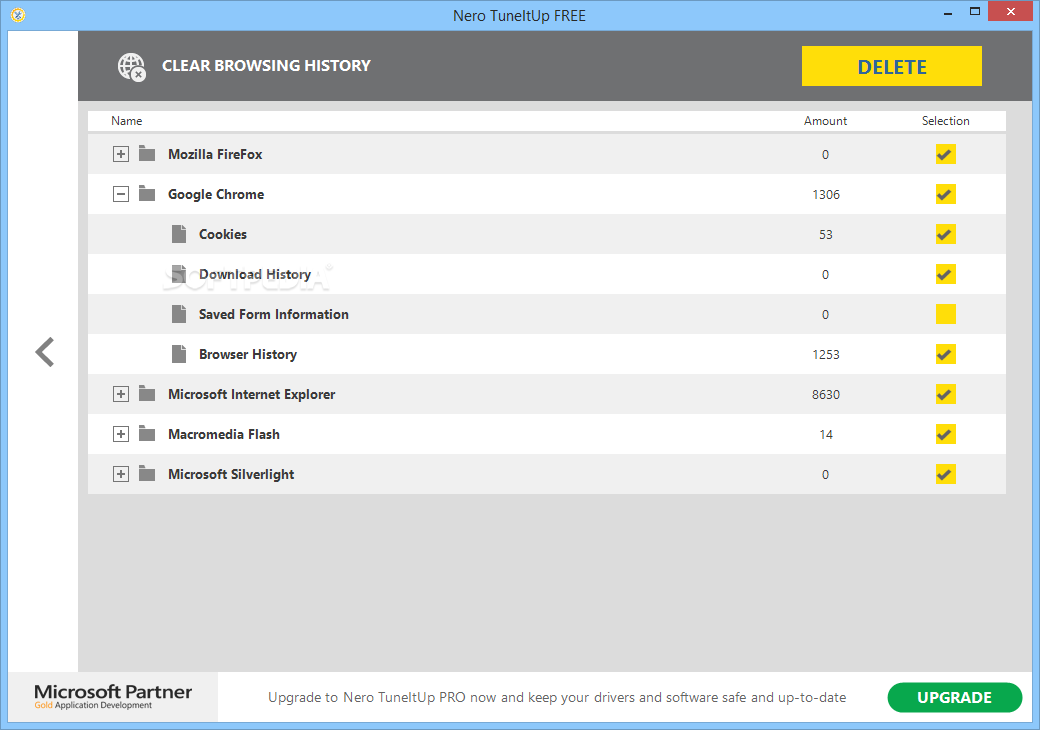Select the Microsoft Silverlight label
1040x730 pixels.
click(231, 475)
